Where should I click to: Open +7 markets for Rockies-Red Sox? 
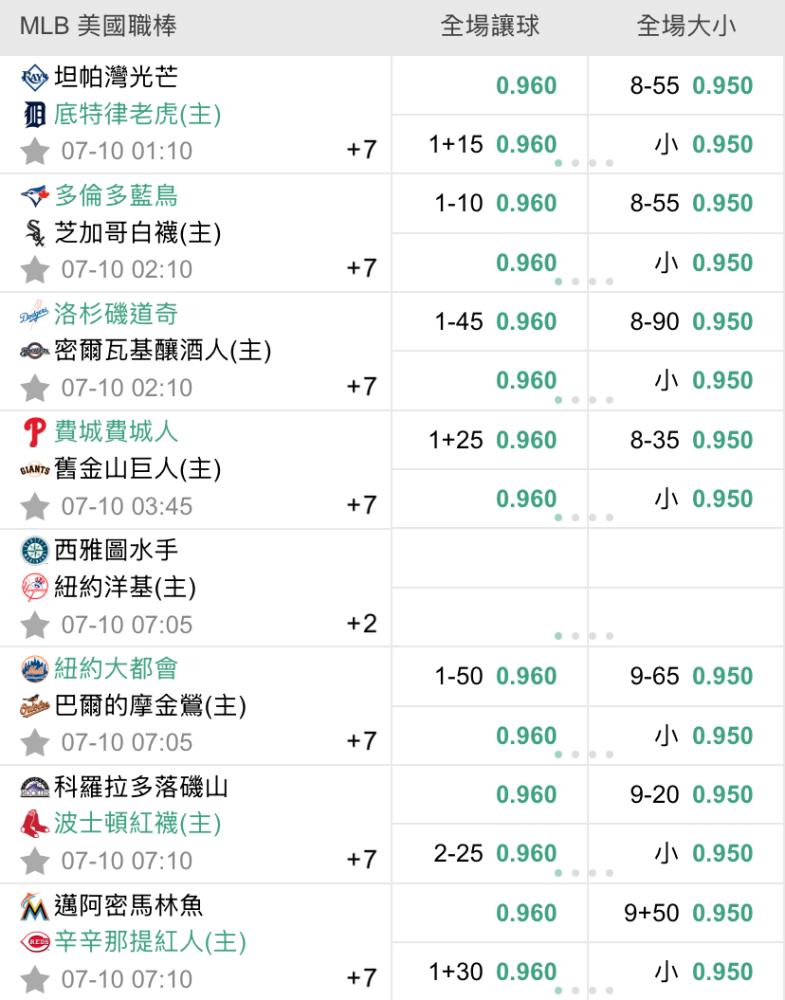click(362, 860)
